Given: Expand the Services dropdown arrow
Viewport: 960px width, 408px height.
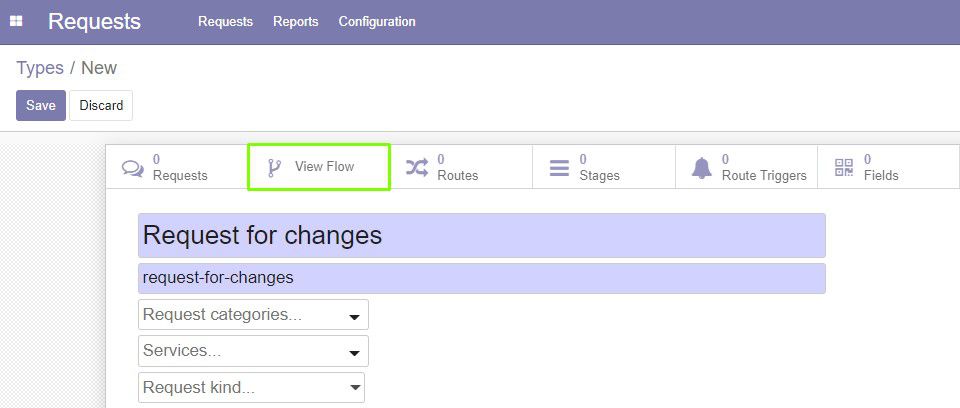Looking at the screenshot, I should coord(354,353).
